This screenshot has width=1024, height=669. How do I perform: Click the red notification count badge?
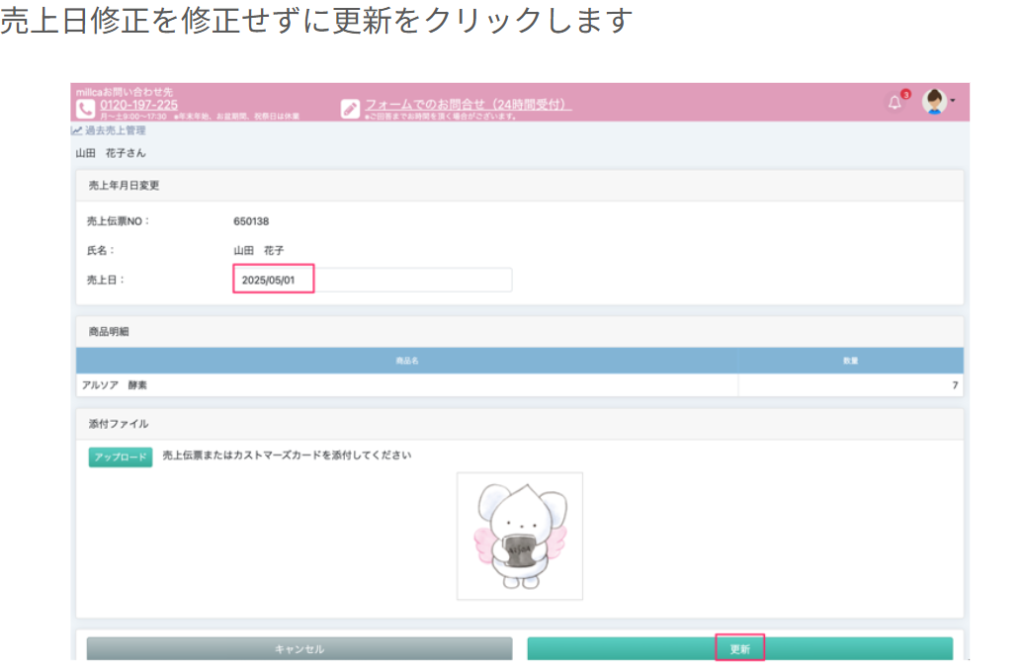coord(905,95)
